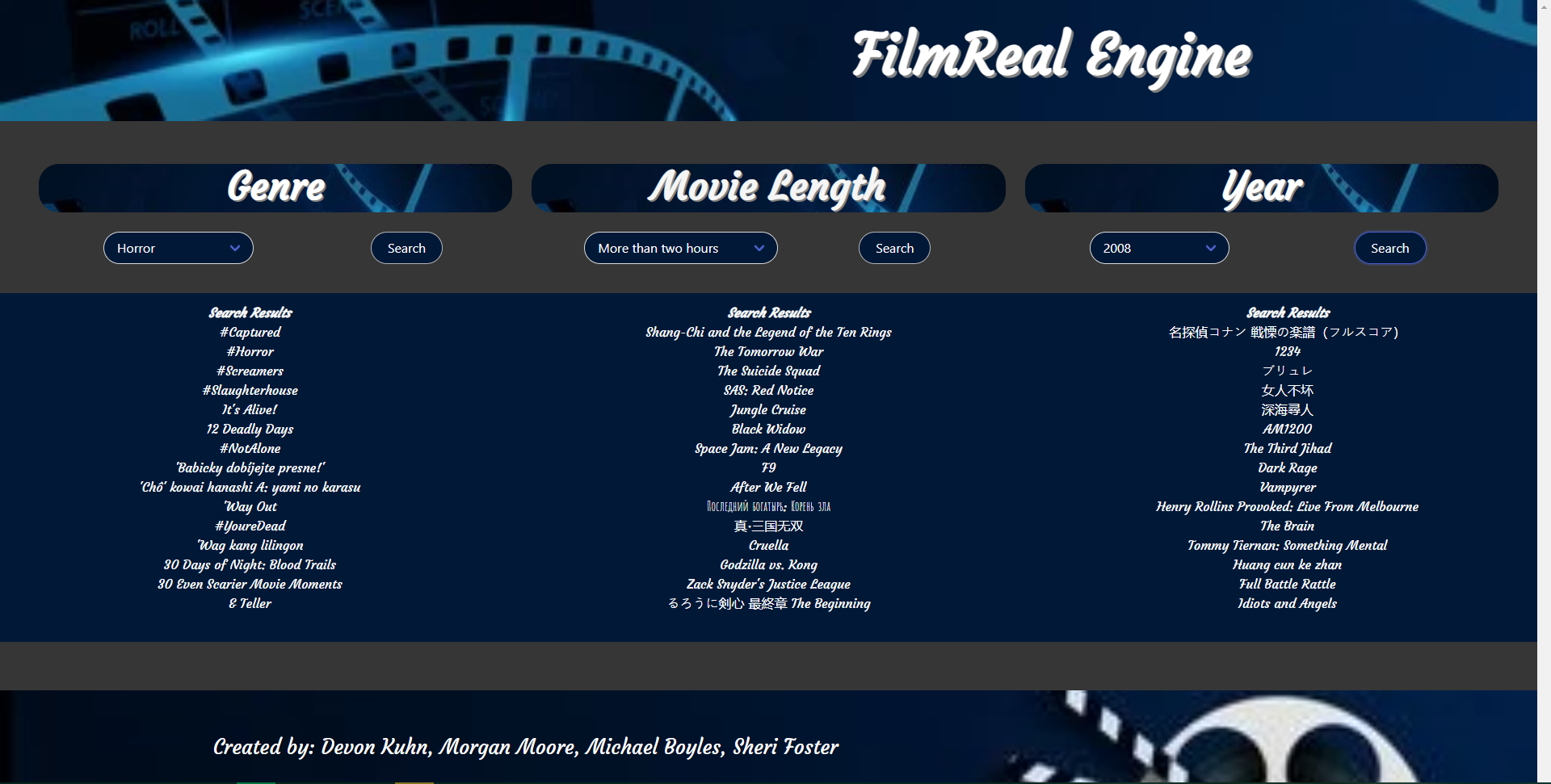Select 'Shang-Chi and the Legend of the Ten Rings'
The image size is (1551, 784).
pos(769,332)
